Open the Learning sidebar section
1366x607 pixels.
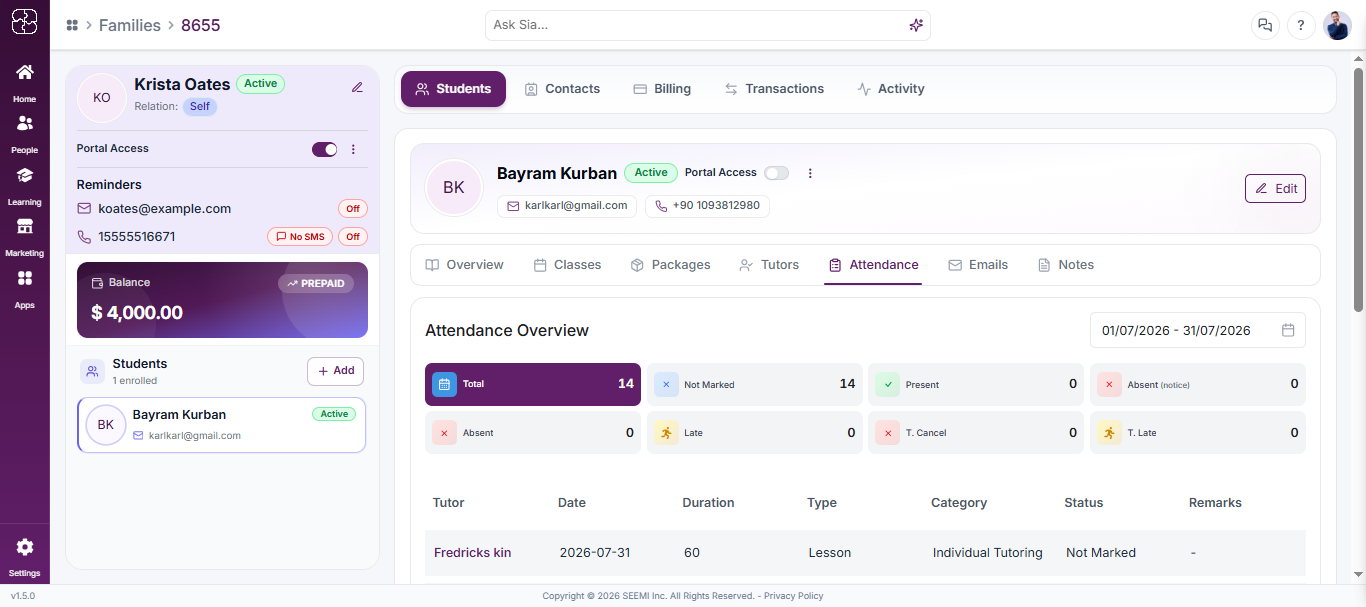(24, 186)
